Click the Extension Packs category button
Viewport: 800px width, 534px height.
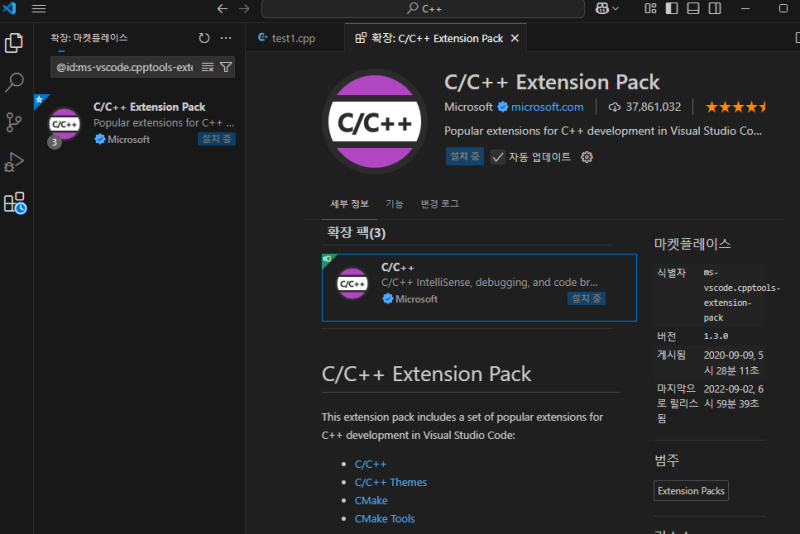click(691, 491)
